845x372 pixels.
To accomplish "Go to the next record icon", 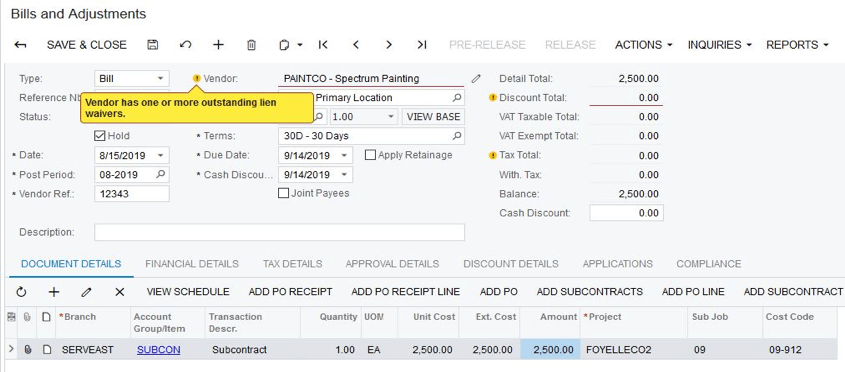I will [x=389, y=45].
